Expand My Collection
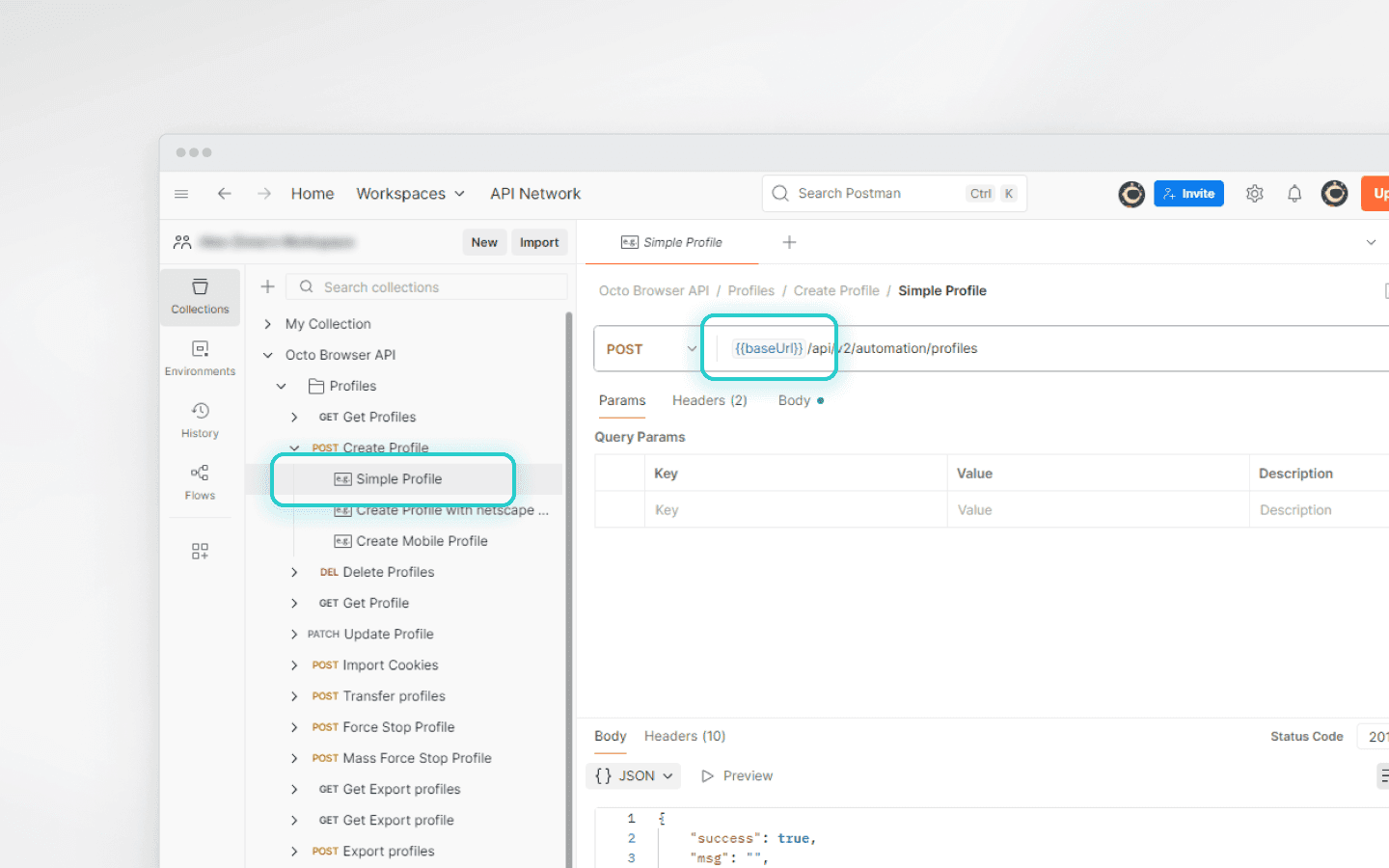 [x=268, y=324]
